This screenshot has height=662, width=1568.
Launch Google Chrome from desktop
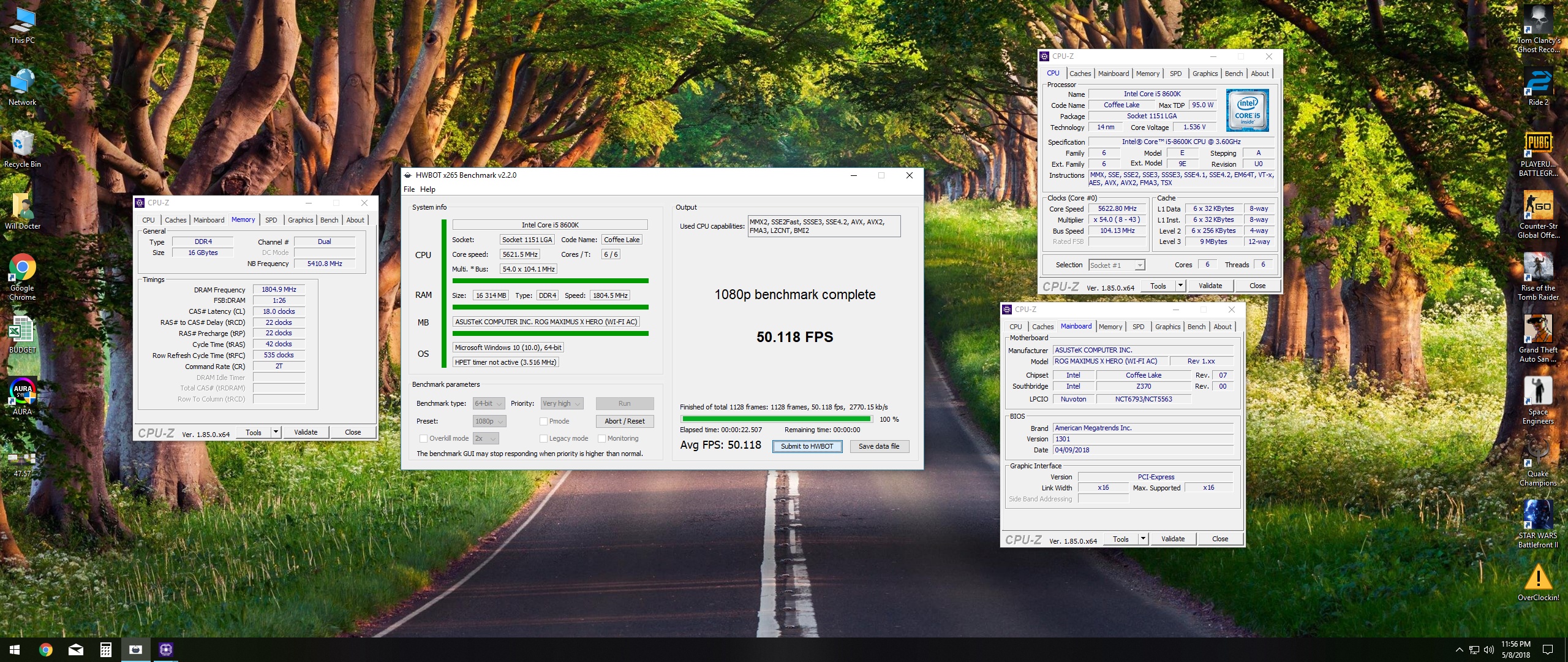coord(23,277)
